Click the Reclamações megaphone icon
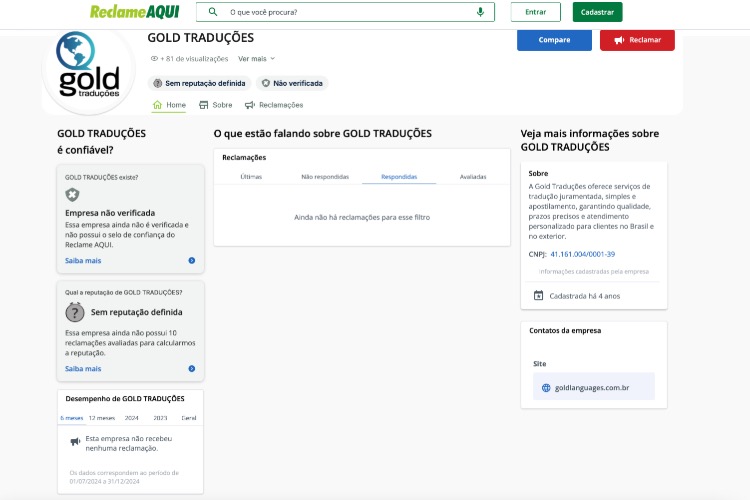The image size is (750, 500). point(250,105)
